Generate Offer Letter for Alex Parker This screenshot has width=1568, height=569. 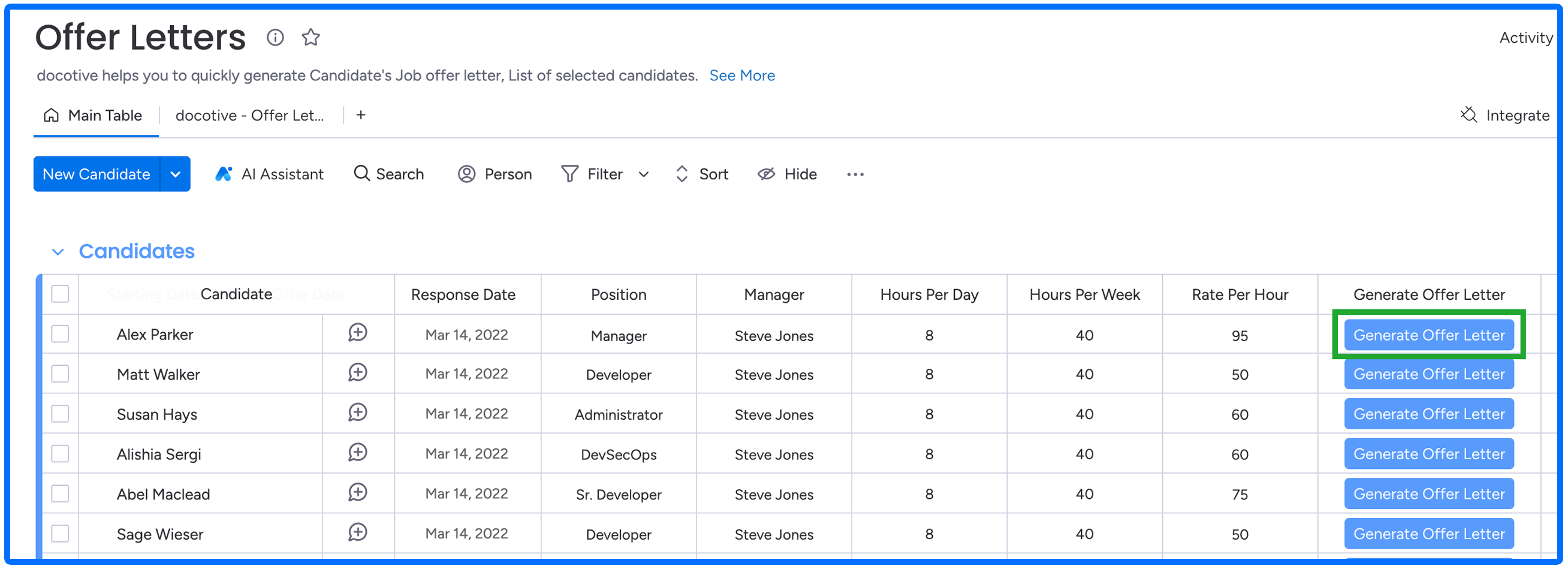click(x=1428, y=335)
